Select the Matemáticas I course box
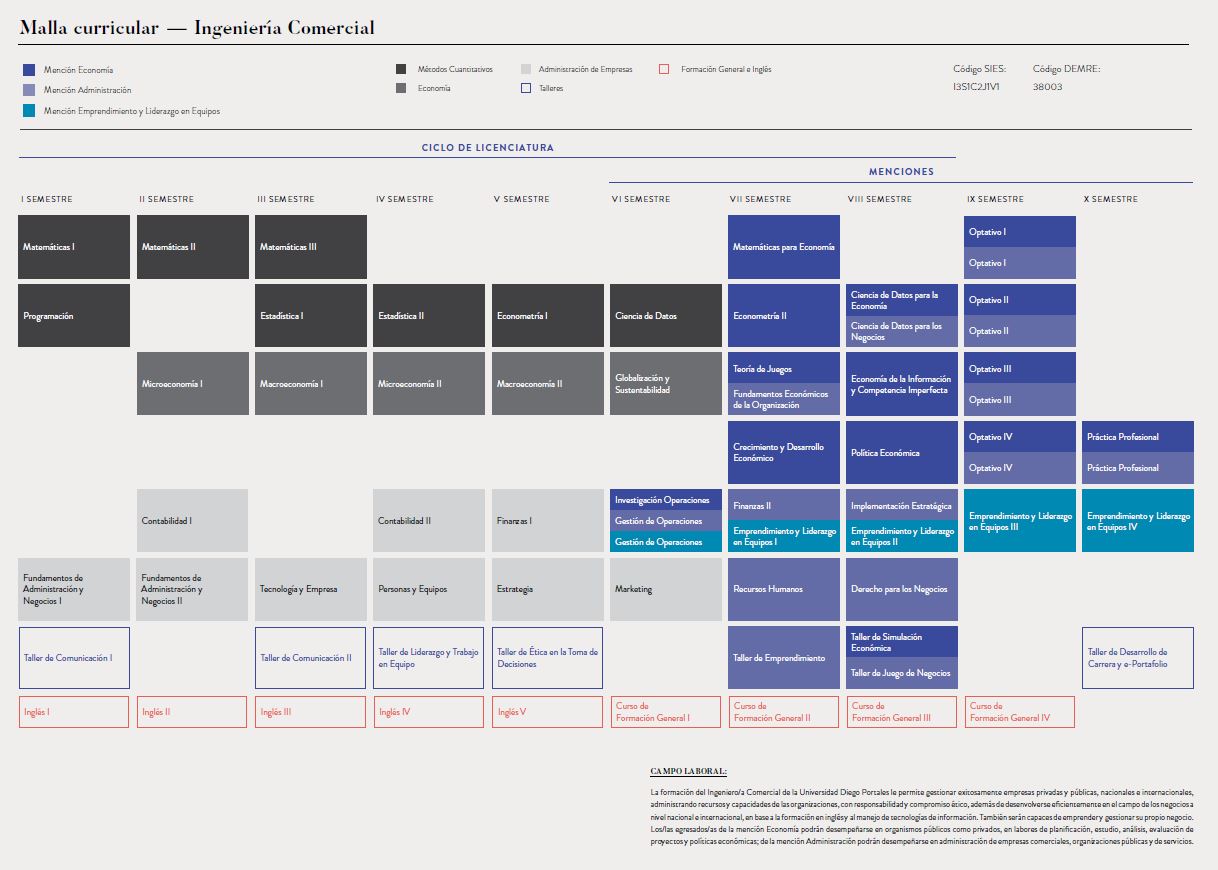This screenshot has height=870, width=1218. point(74,247)
